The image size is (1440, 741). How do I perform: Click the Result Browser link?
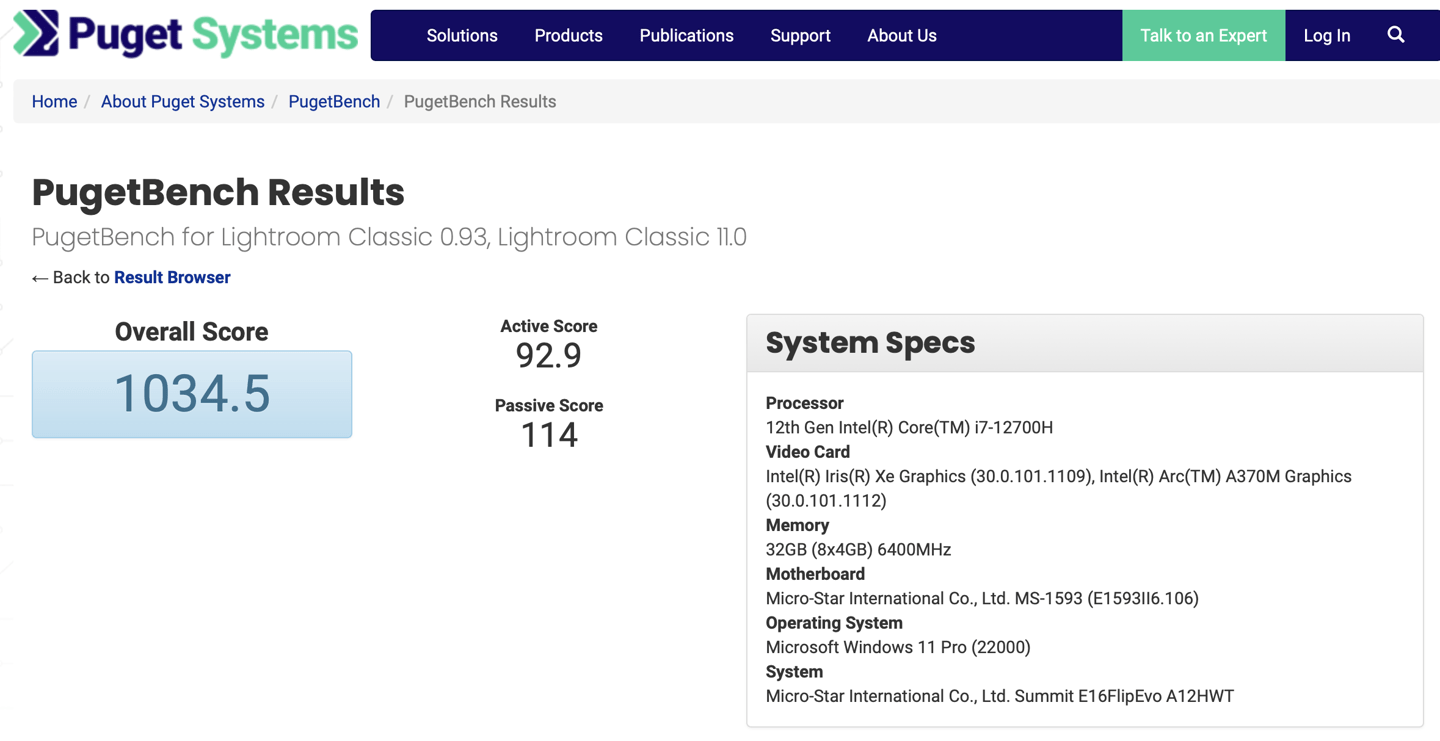click(172, 278)
